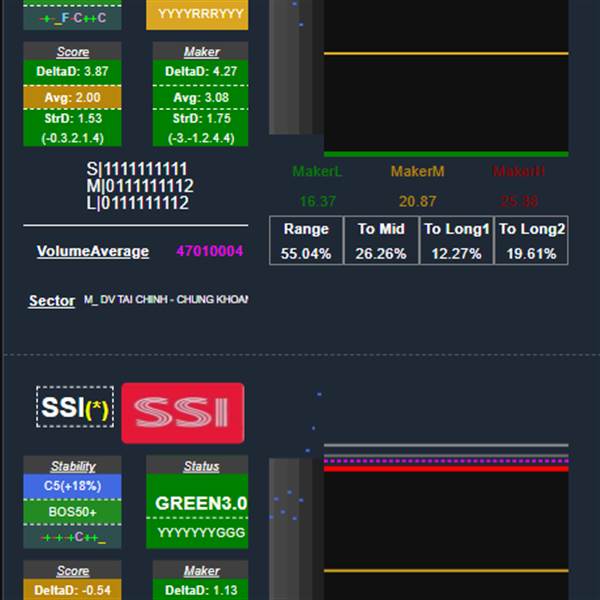Select the (-3.-1.2.4.4) value
Viewport: 600px width, 600px height.
click(201, 138)
